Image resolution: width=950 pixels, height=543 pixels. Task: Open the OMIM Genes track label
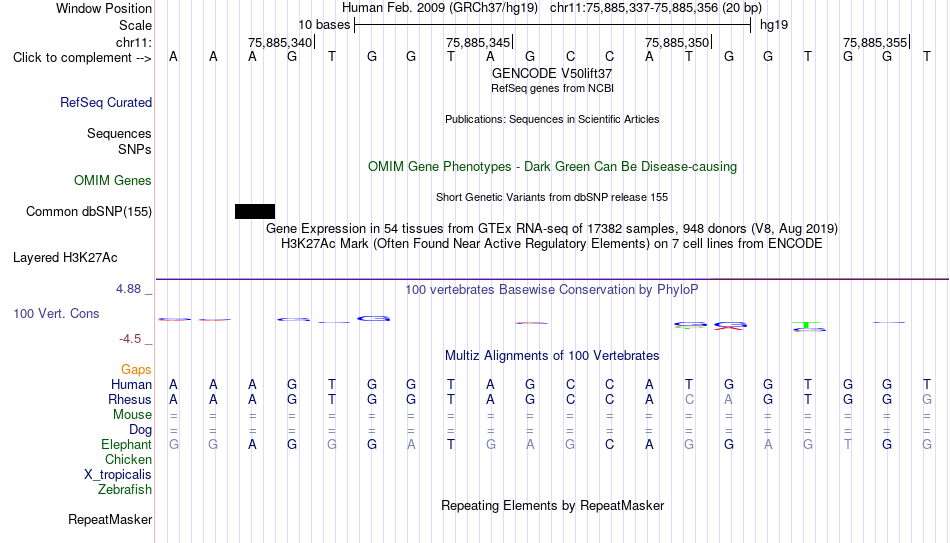coord(113,181)
